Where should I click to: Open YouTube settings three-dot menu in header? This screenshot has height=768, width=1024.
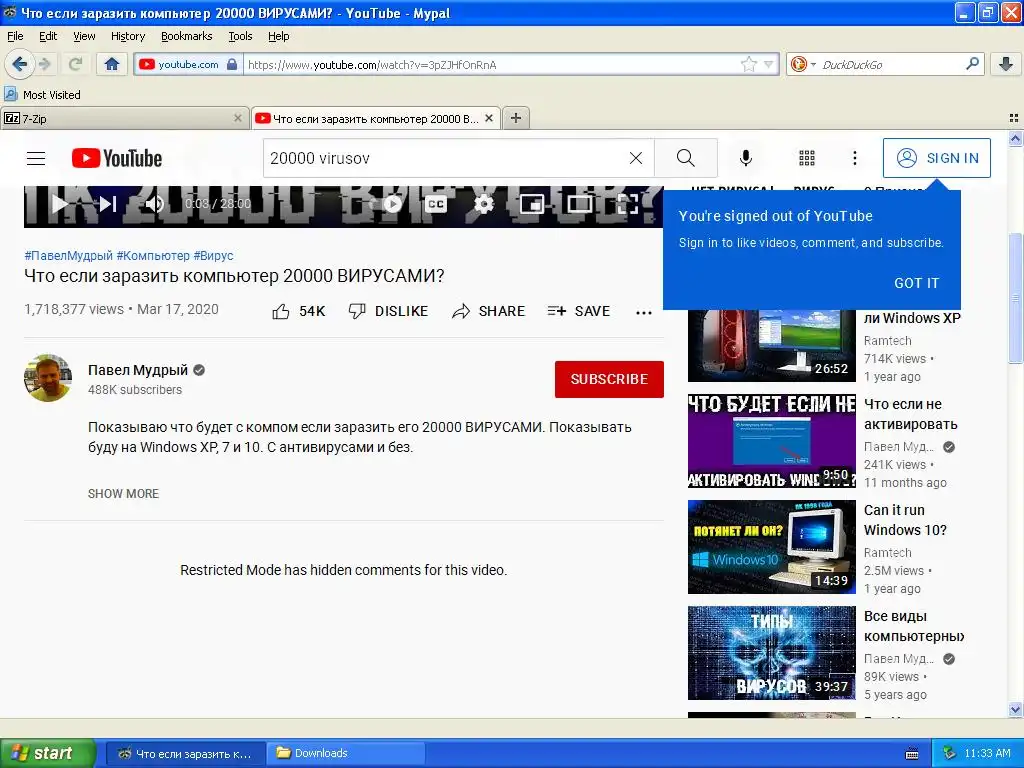pyautogui.click(x=855, y=158)
